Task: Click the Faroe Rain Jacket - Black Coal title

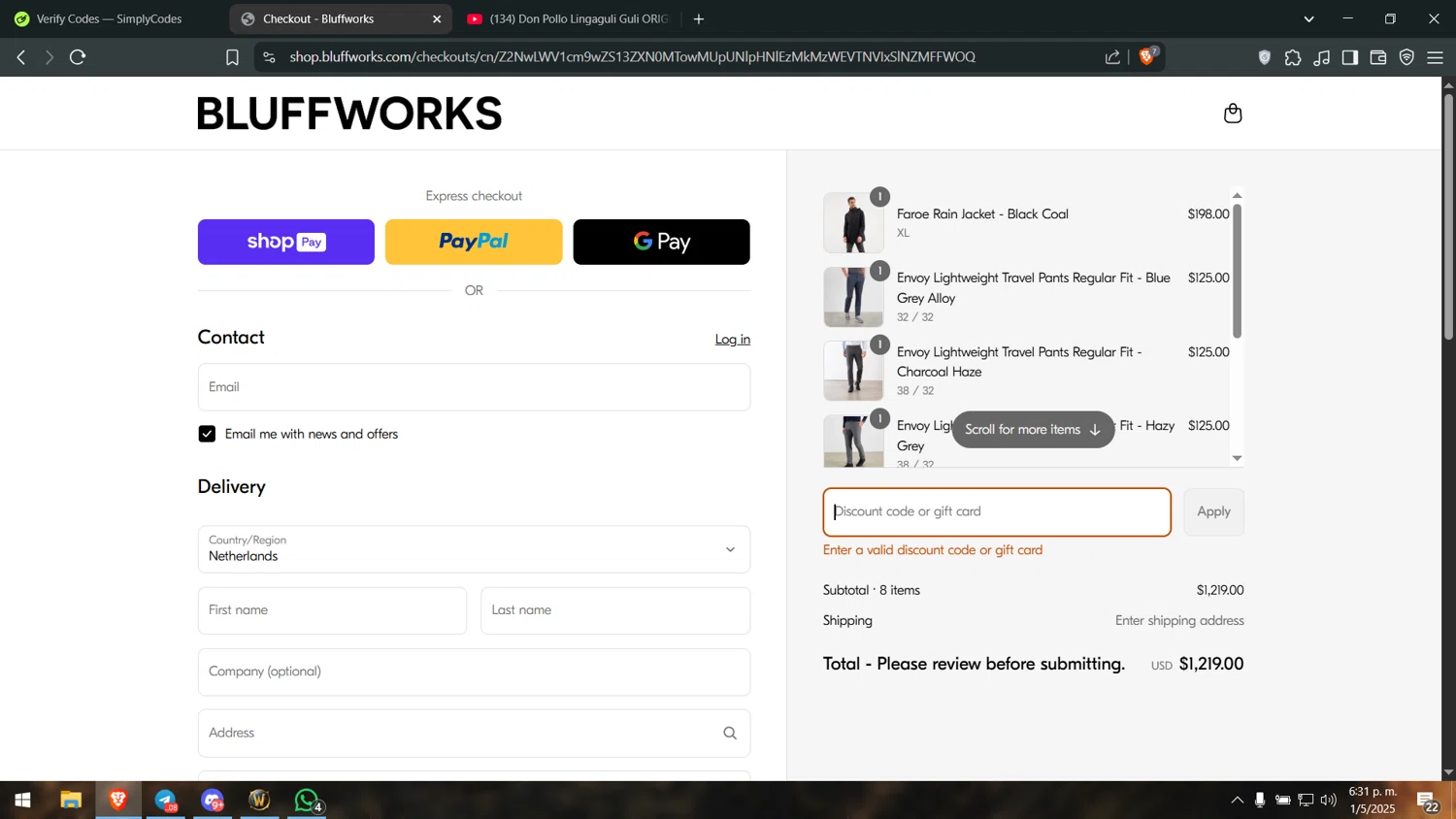Action: [982, 213]
